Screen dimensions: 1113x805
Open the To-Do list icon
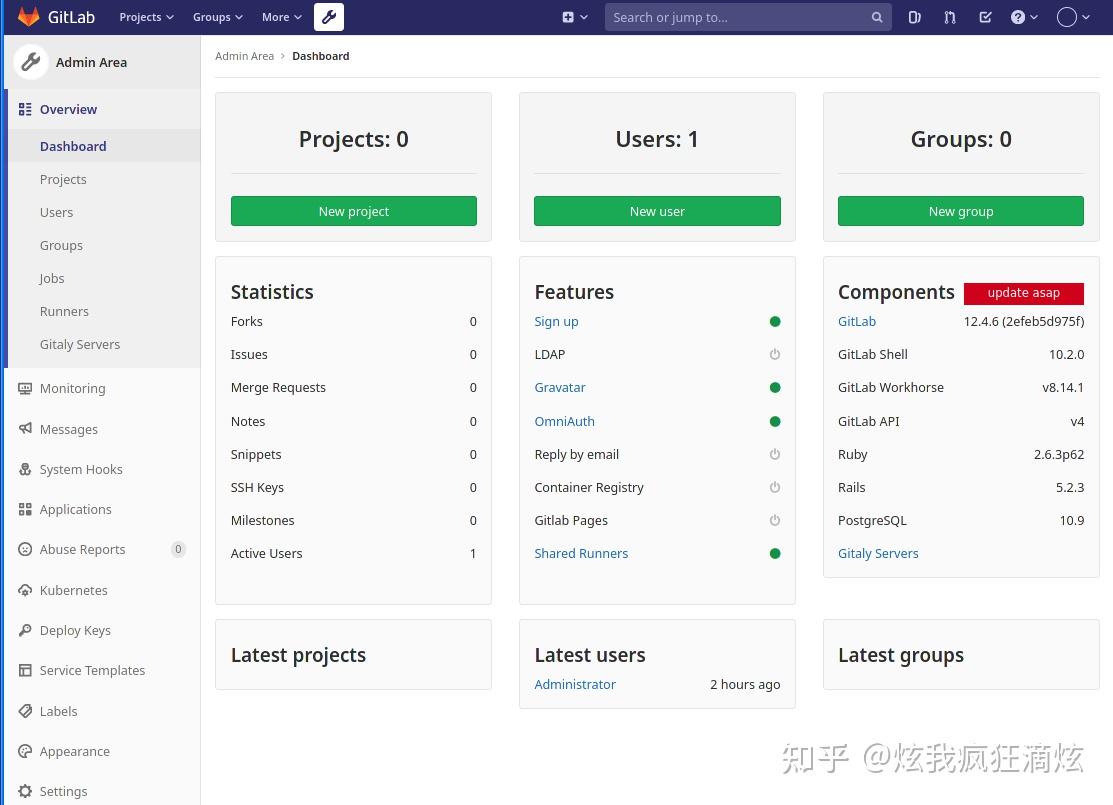point(984,17)
